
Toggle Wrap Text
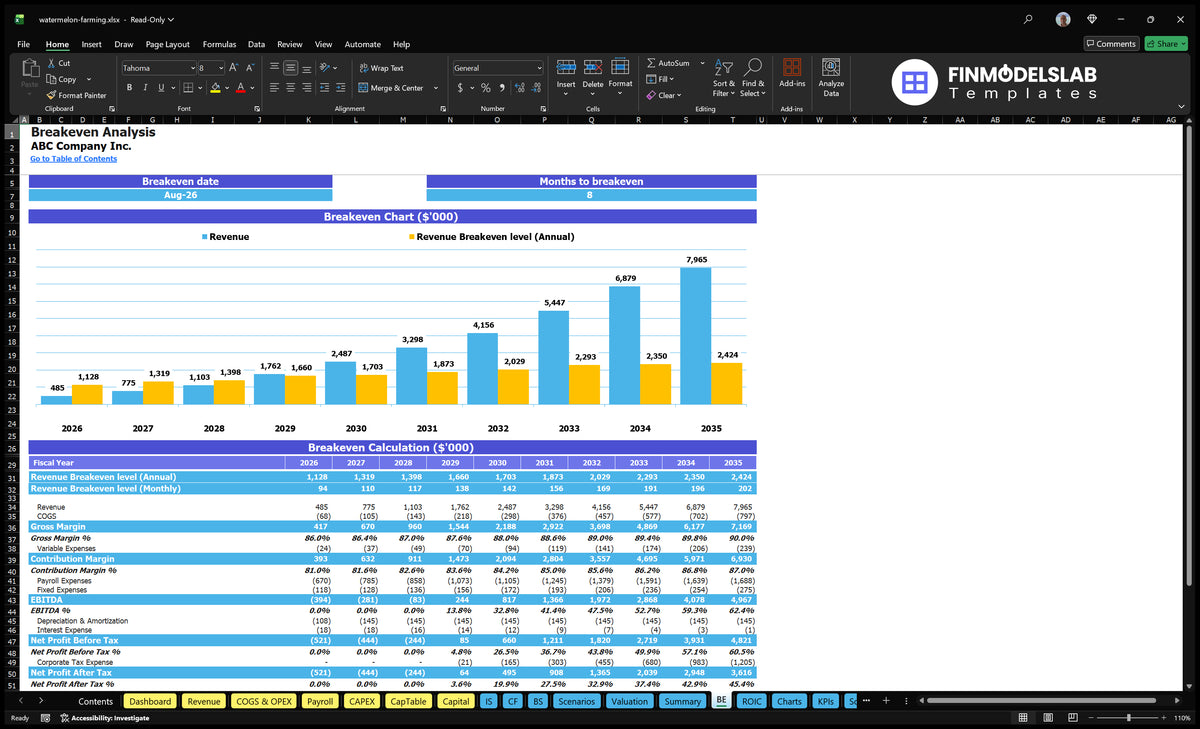(381, 68)
